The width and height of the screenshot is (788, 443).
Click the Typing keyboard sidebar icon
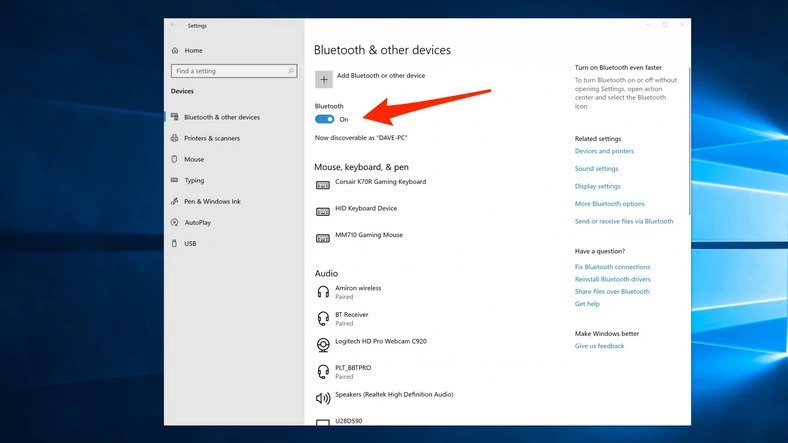(174, 180)
